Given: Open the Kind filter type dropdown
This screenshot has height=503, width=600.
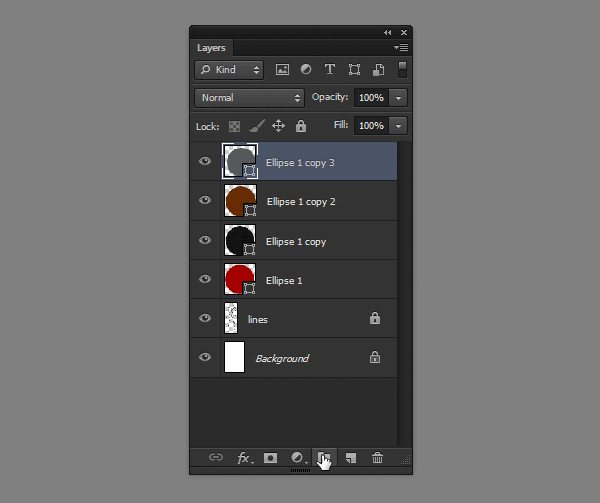Looking at the screenshot, I should tap(230, 70).
